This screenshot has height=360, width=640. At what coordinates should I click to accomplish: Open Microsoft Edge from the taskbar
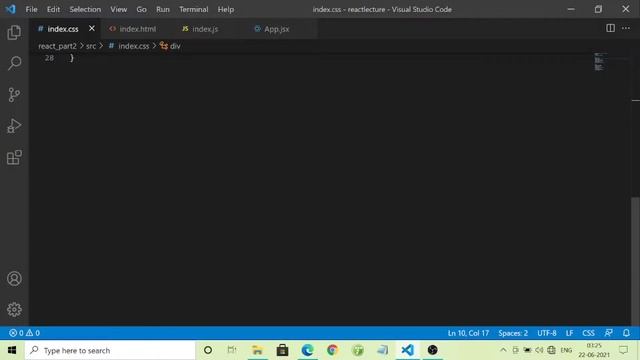pyautogui.click(x=307, y=350)
